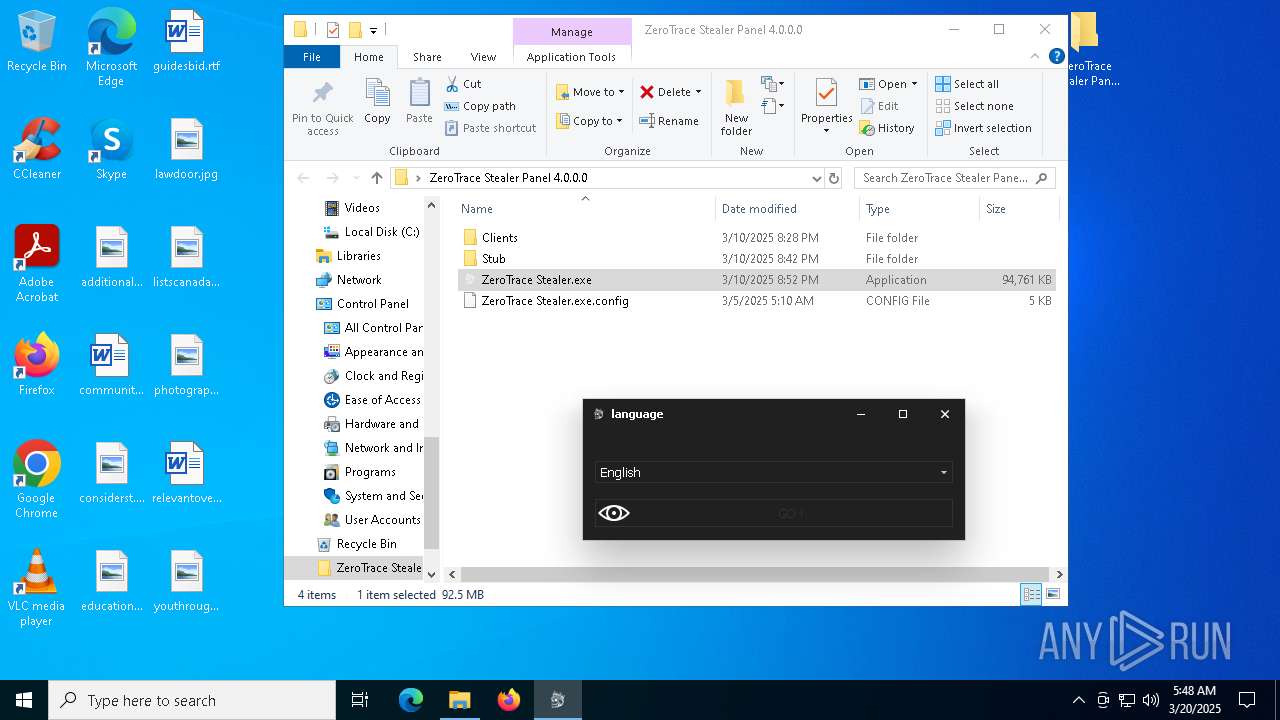Click the Edit command in ribbon
Screen dimensions: 1280x720
click(x=879, y=106)
